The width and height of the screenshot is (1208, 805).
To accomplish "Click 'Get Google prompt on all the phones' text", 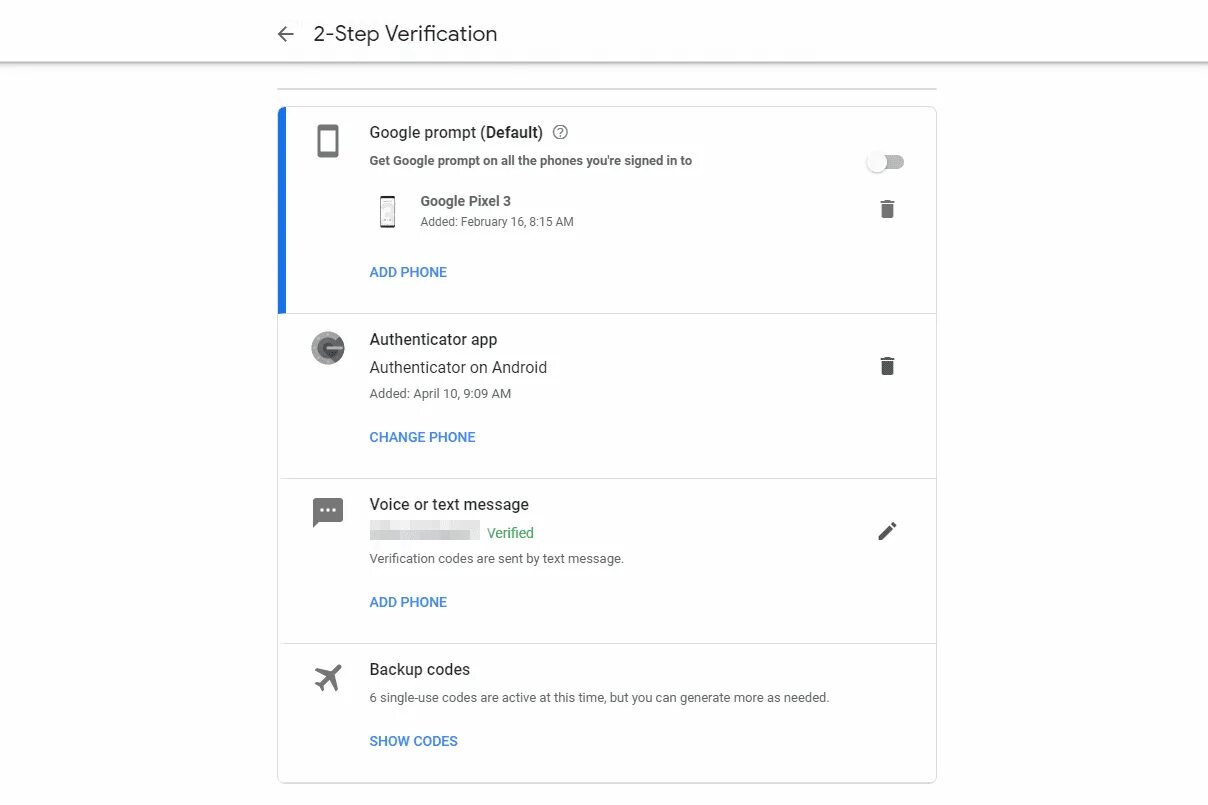I will 530,161.
